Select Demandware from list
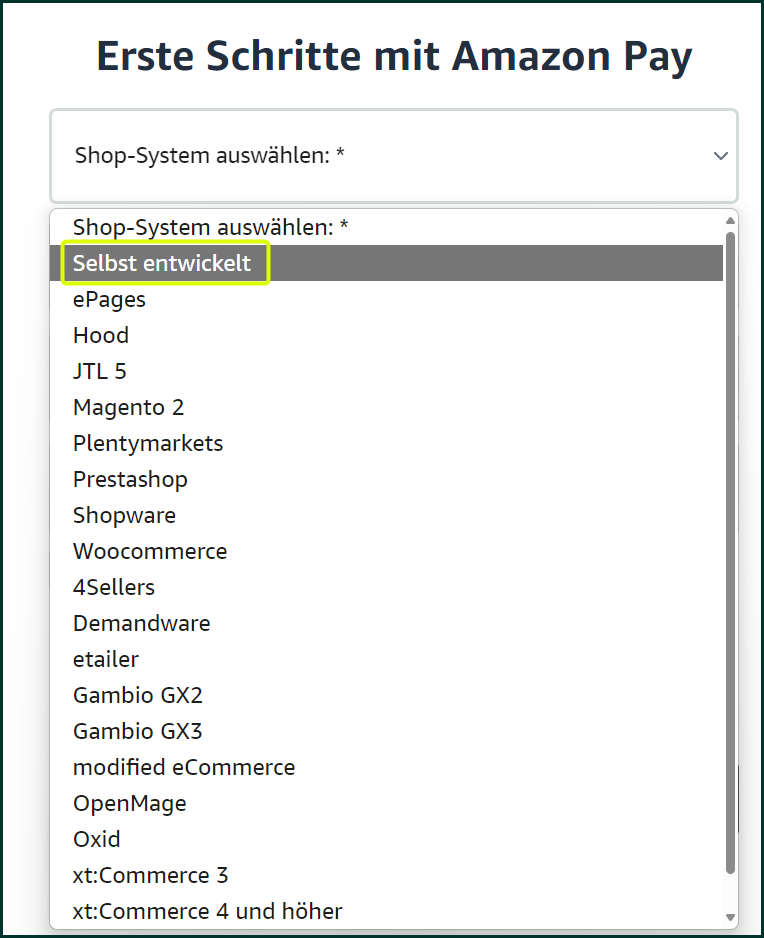Image resolution: width=764 pixels, height=938 pixels. click(386, 623)
